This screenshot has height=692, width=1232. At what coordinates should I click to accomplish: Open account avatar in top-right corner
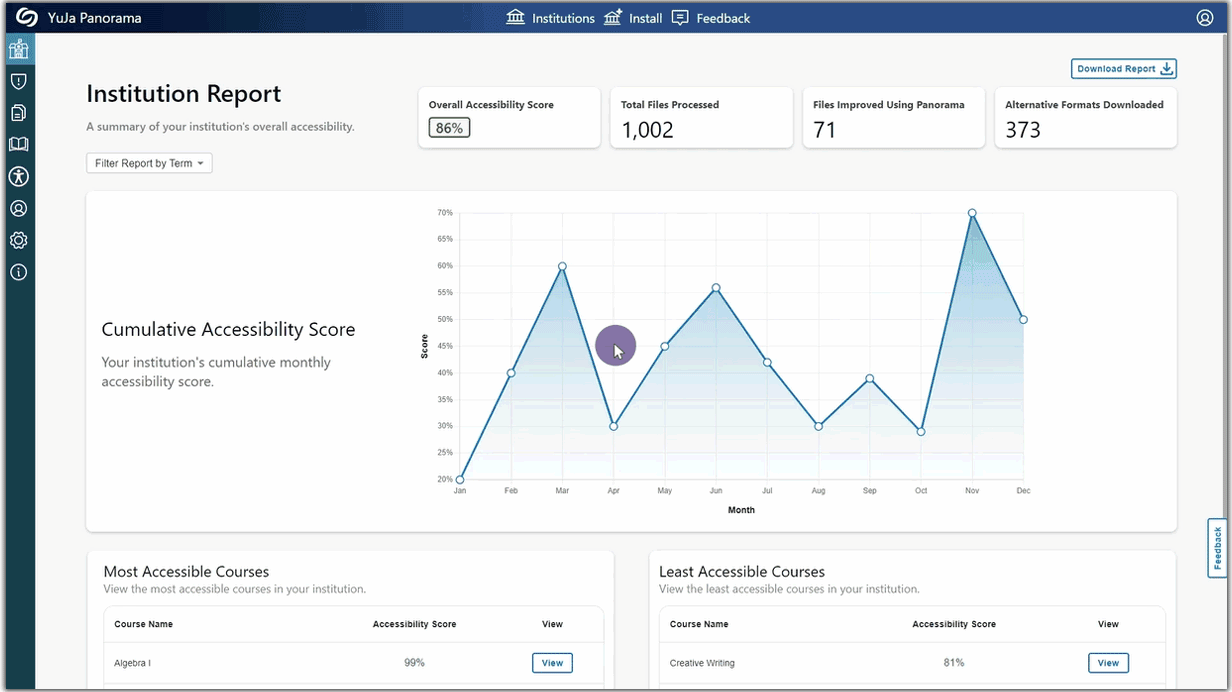point(1204,18)
